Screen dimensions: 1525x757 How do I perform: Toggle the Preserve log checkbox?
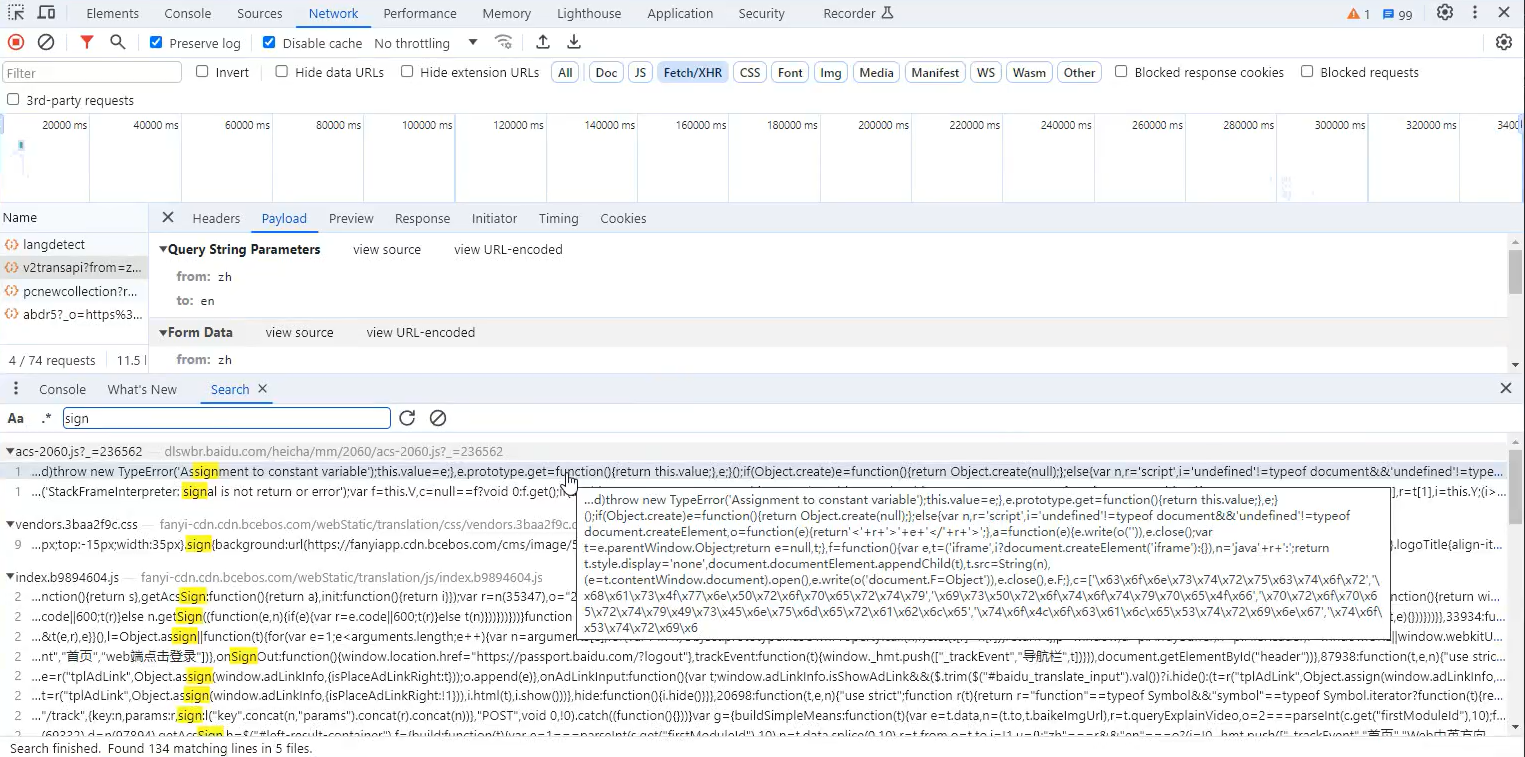(156, 43)
